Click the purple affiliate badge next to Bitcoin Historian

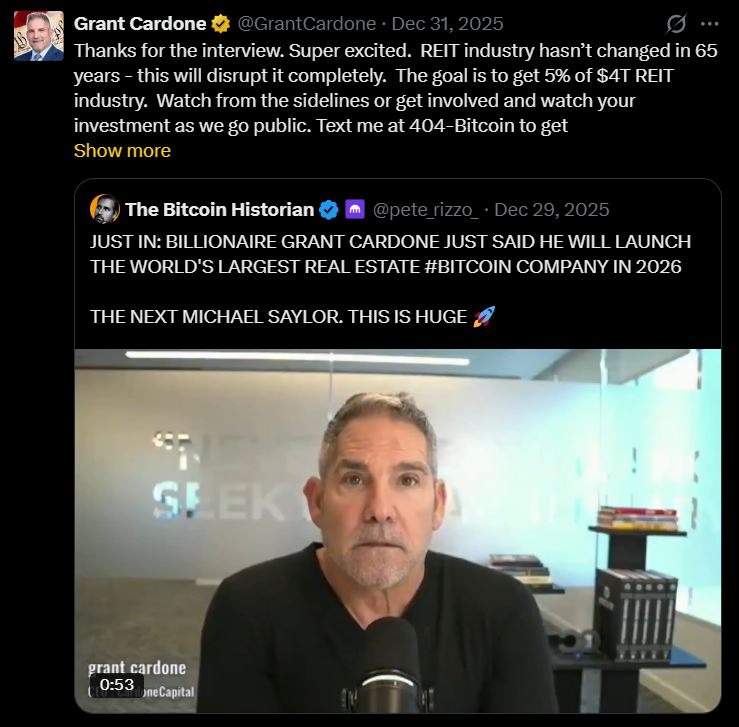pos(355,209)
